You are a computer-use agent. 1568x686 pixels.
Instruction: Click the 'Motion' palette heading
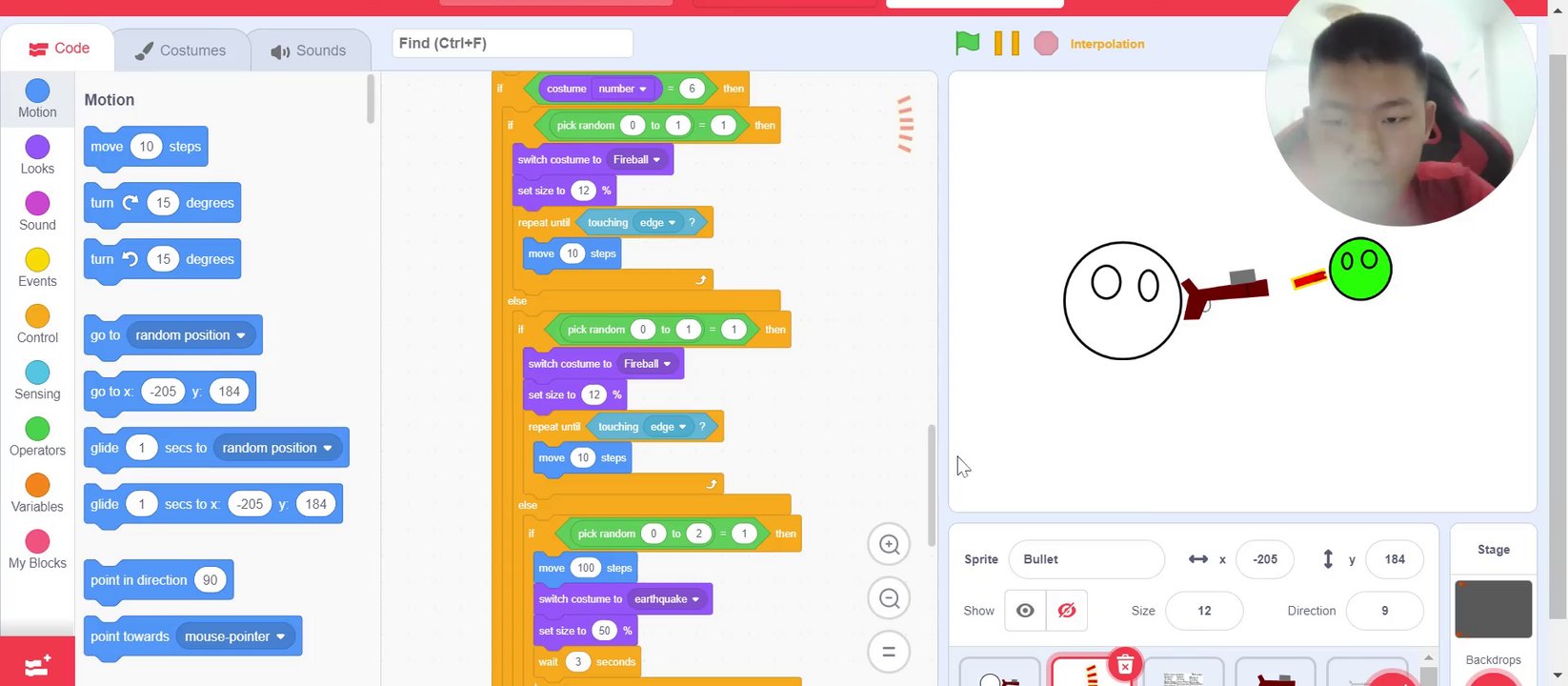tap(110, 100)
